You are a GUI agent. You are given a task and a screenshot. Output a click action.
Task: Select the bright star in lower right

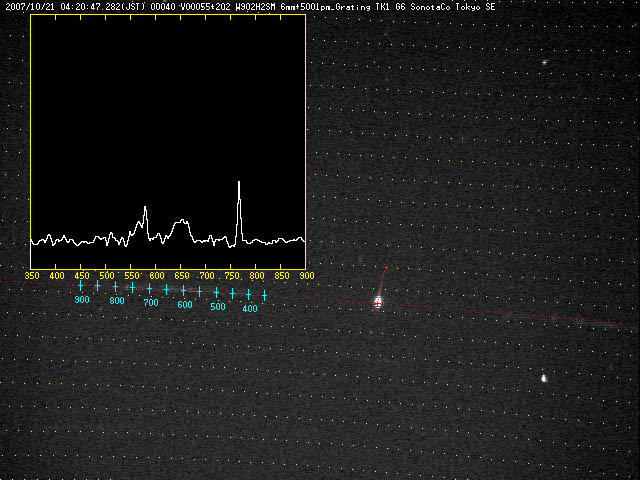(x=544, y=379)
